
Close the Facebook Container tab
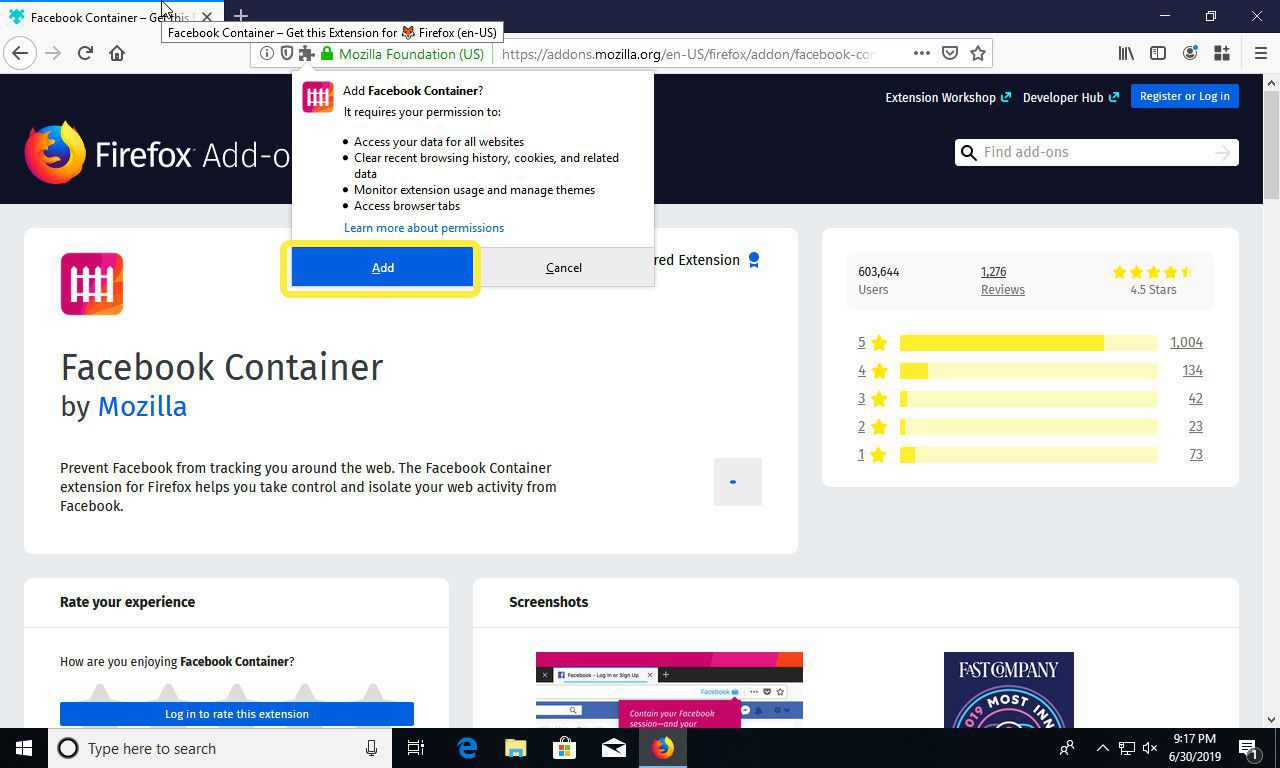(206, 17)
